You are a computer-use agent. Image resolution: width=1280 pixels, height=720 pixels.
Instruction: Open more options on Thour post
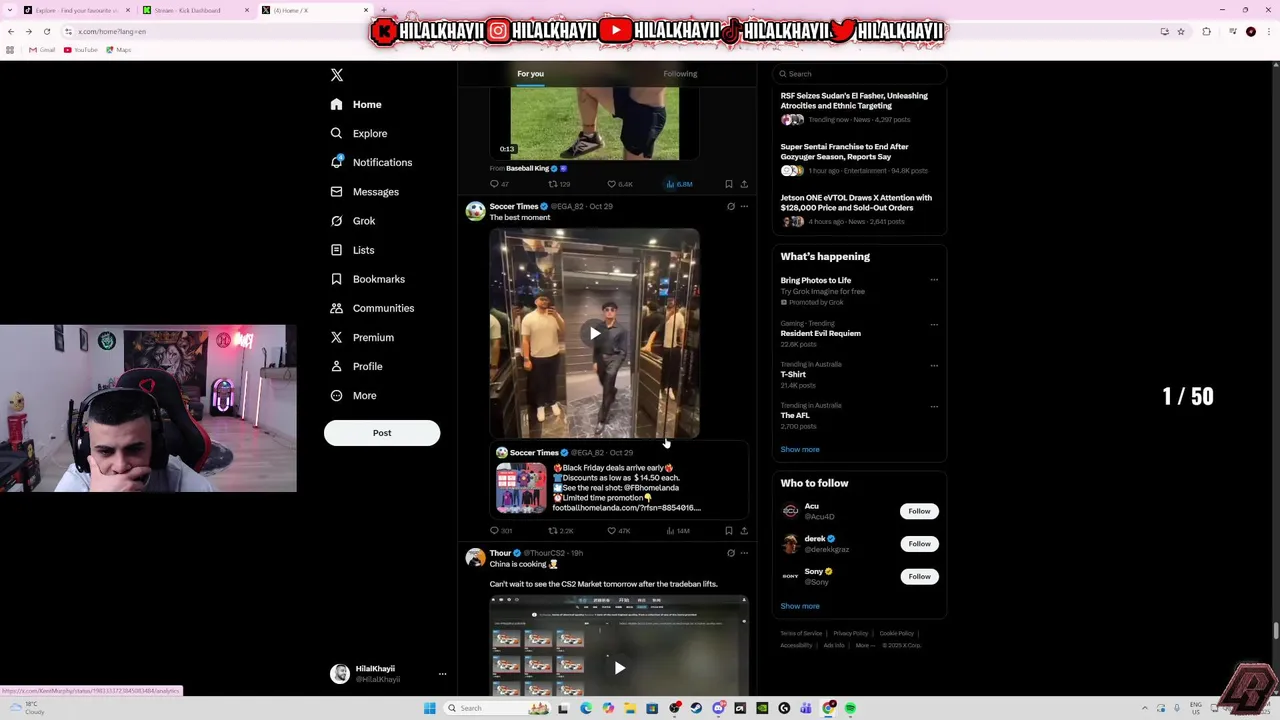[744, 553]
